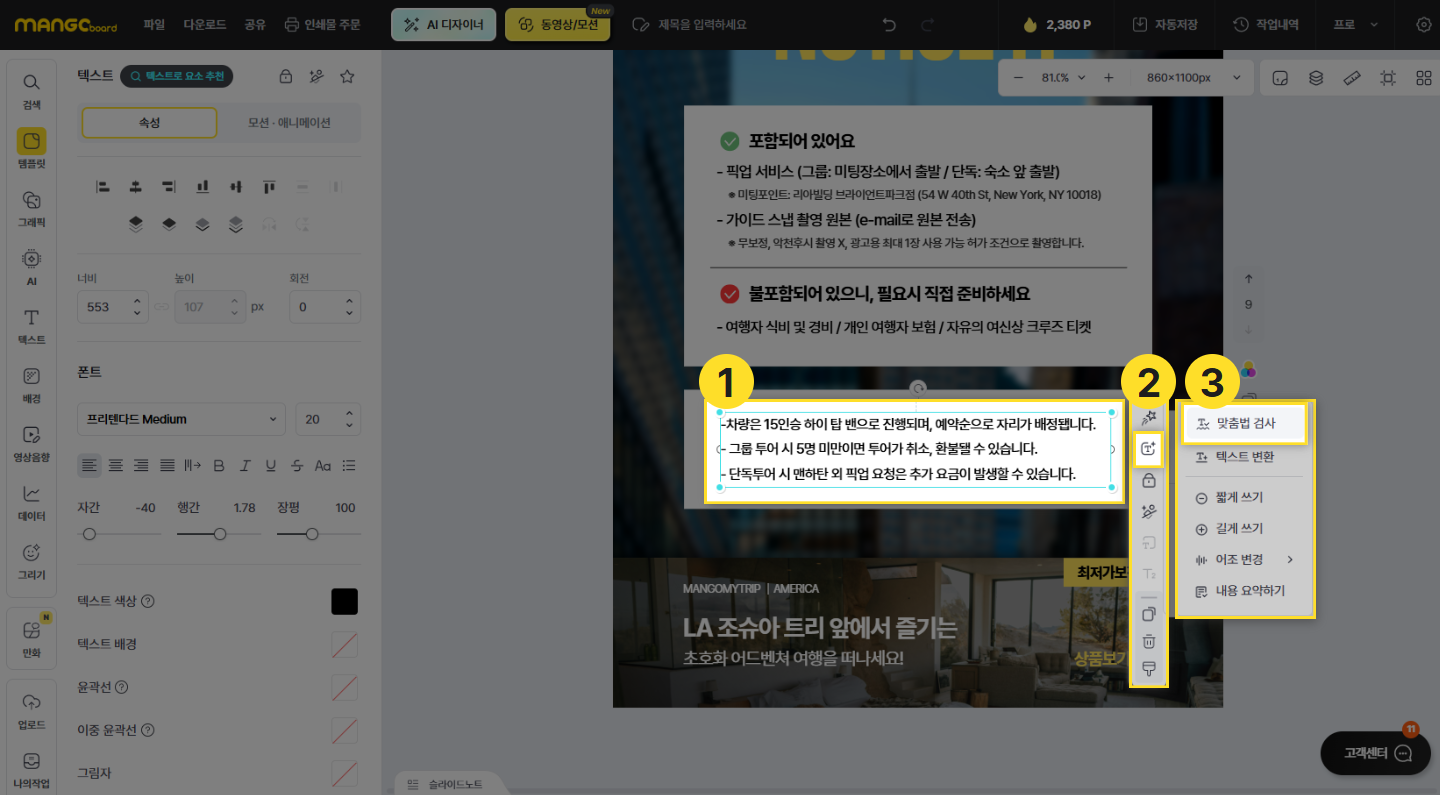This screenshot has width=1440, height=795.
Task: Send element to back layer icon
Action: (x=235, y=224)
